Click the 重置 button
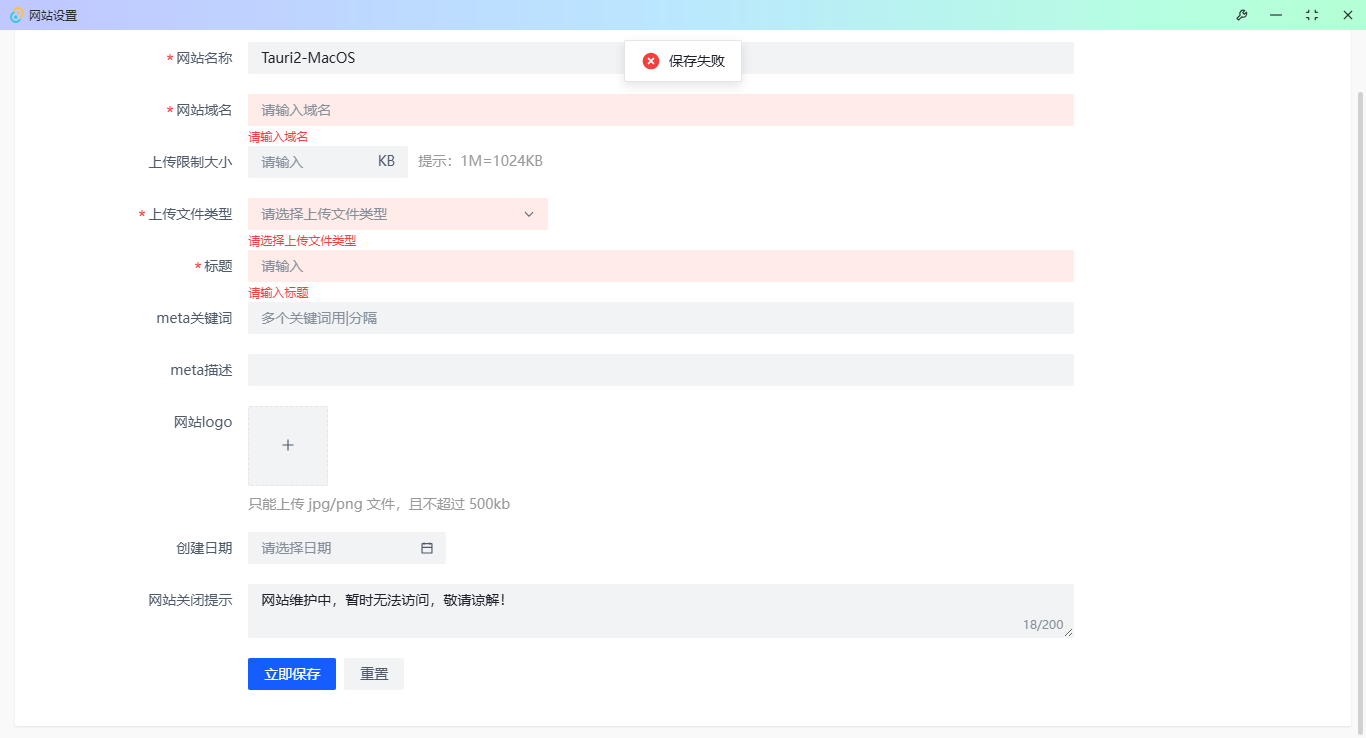Viewport: 1366px width, 738px height. point(374,674)
